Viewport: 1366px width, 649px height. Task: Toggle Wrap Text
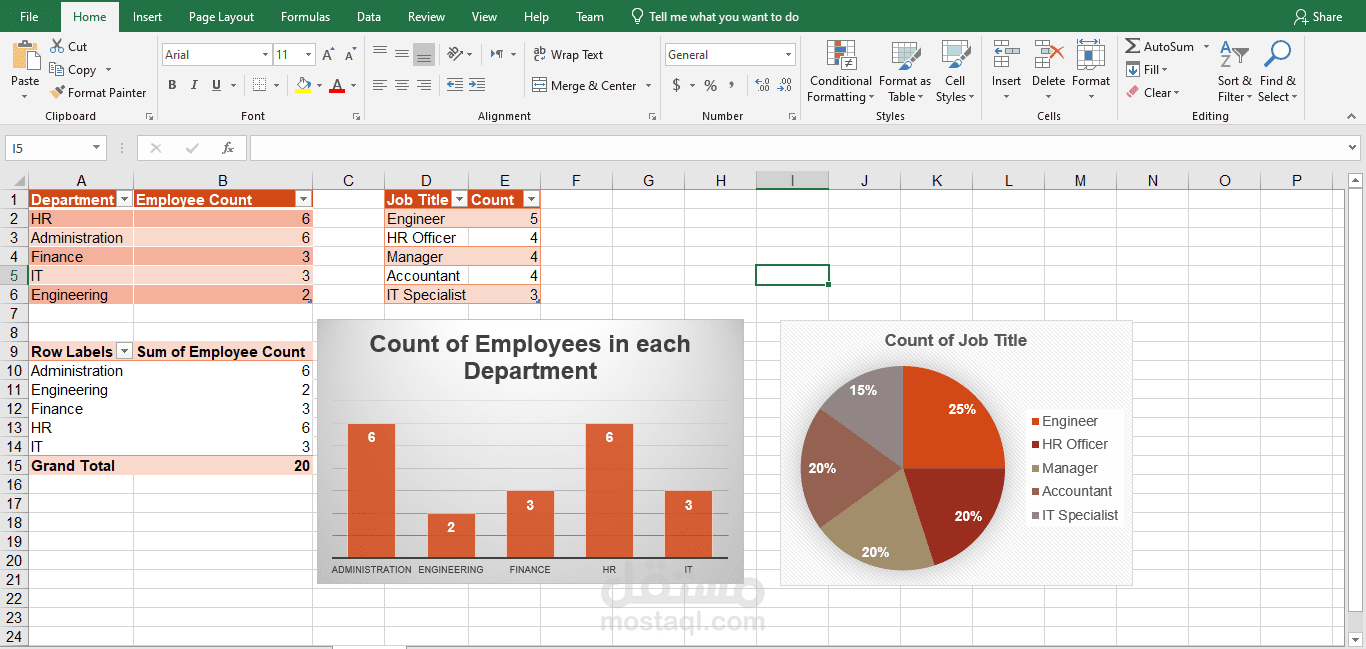point(567,54)
